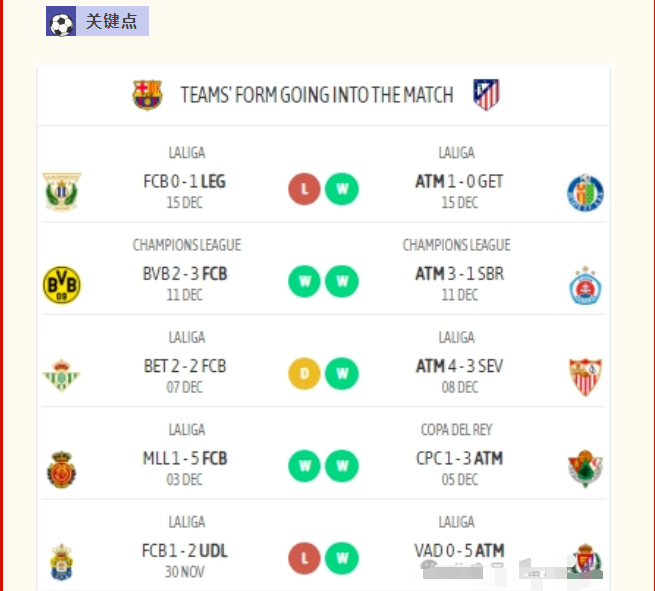Screen dimensions: 655x591
Task: Click the red L badge for FCB 0-1 LEG
Action: tap(305, 189)
